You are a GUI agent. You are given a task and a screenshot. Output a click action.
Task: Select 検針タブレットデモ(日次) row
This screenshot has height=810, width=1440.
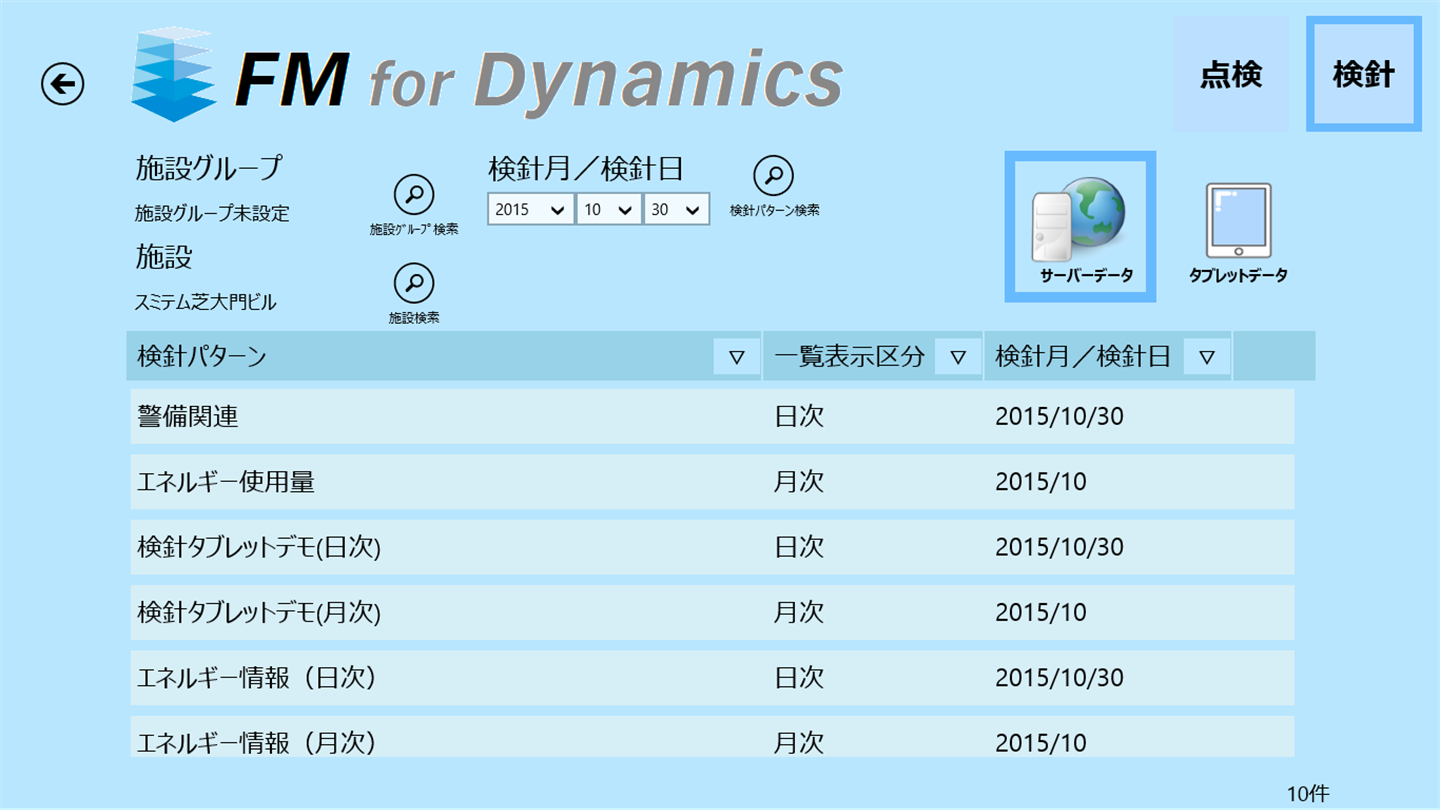coord(712,547)
